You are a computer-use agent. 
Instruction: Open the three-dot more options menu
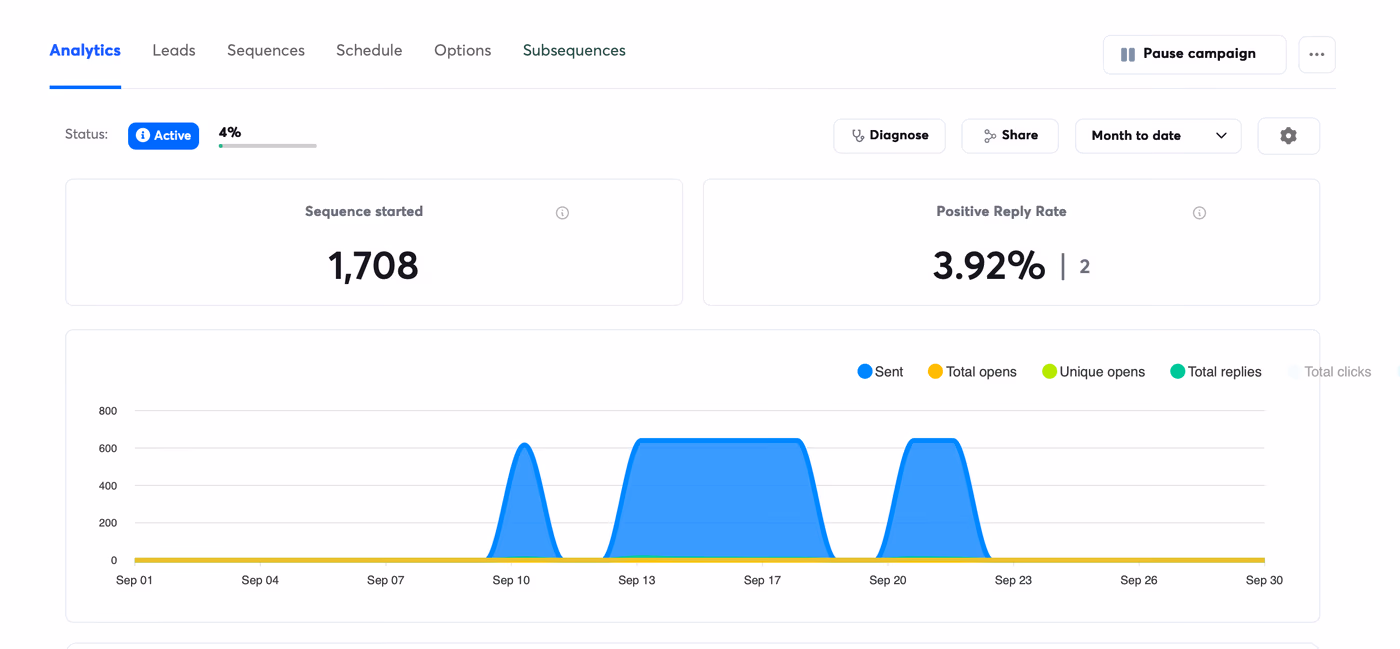(1317, 54)
